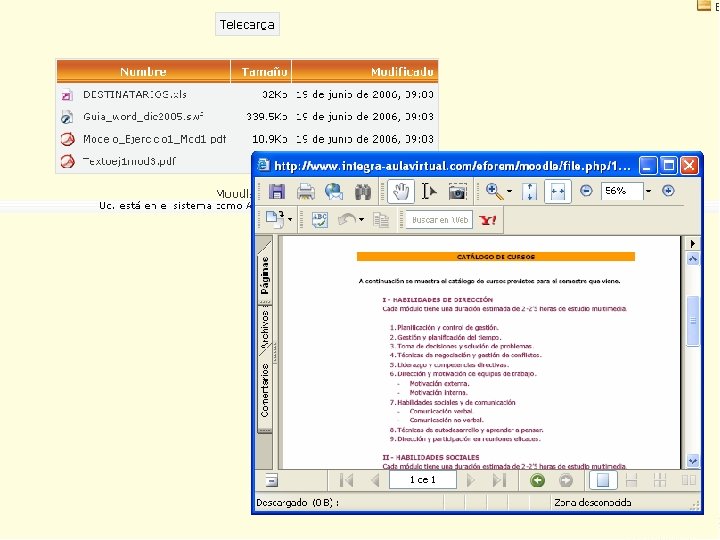Click the undo arrow icon
Screen dimensions: 720x540
347,219
